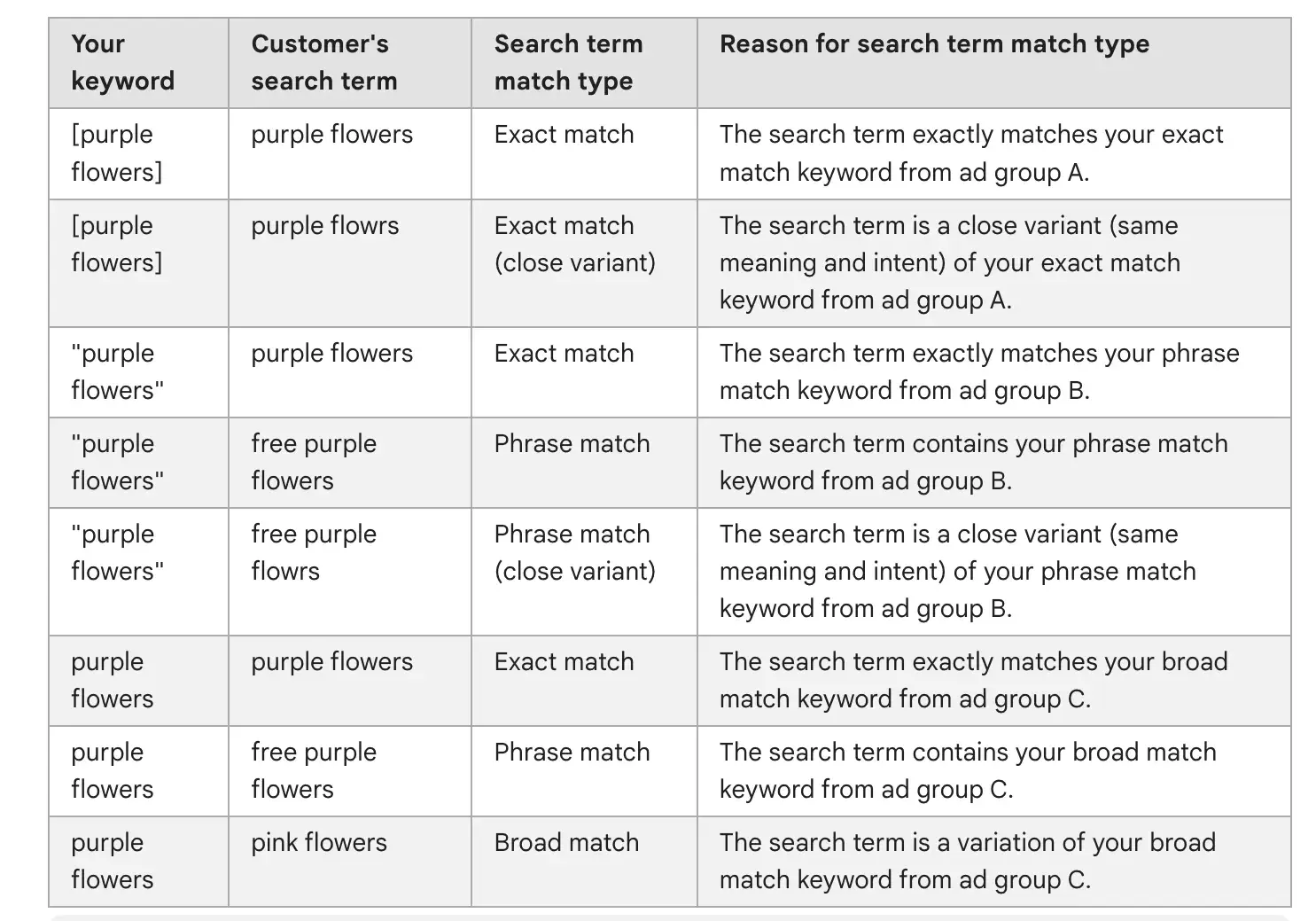This screenshot has height=921, width=1316.
Task: Select "Reason for search term match type" header
Action: pyautogui.click(x=934, y=43)
